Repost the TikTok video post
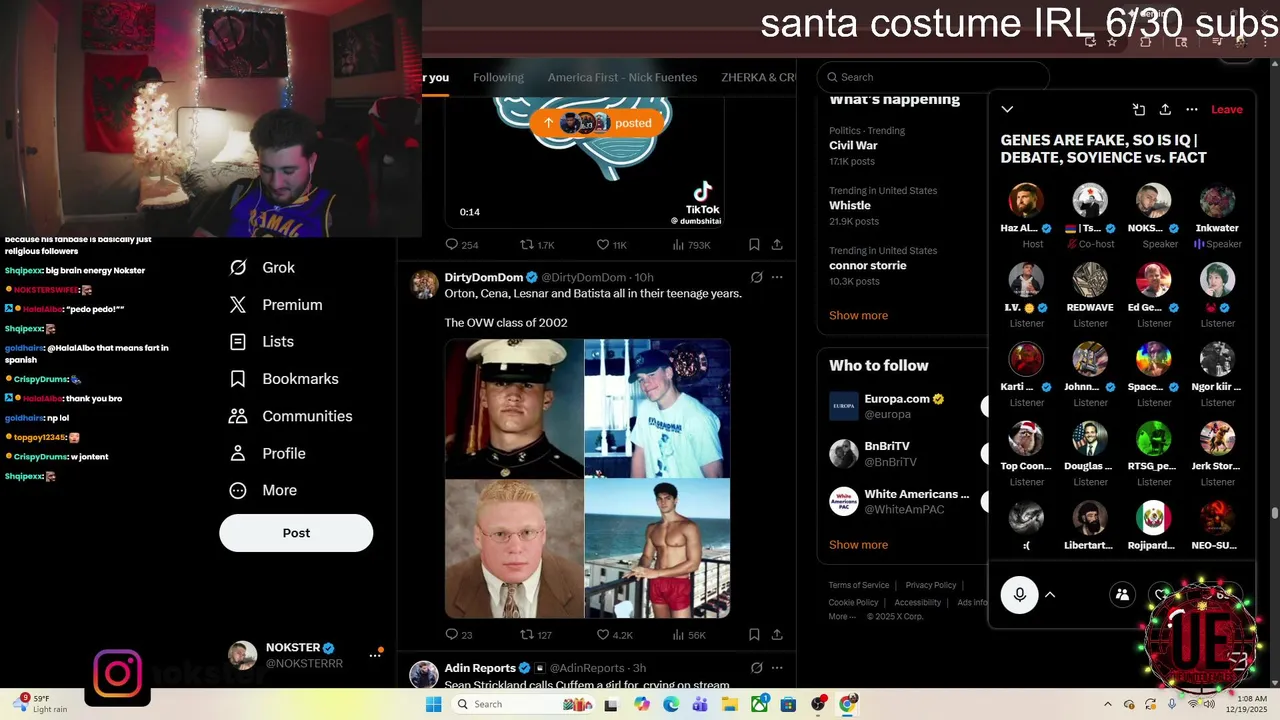 [537, 245]
